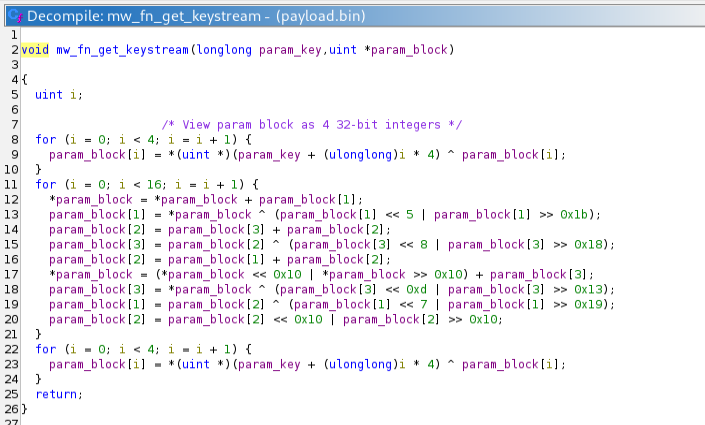Select function name mw_fn_get_keystream on line 2

(x=122, y=49)
